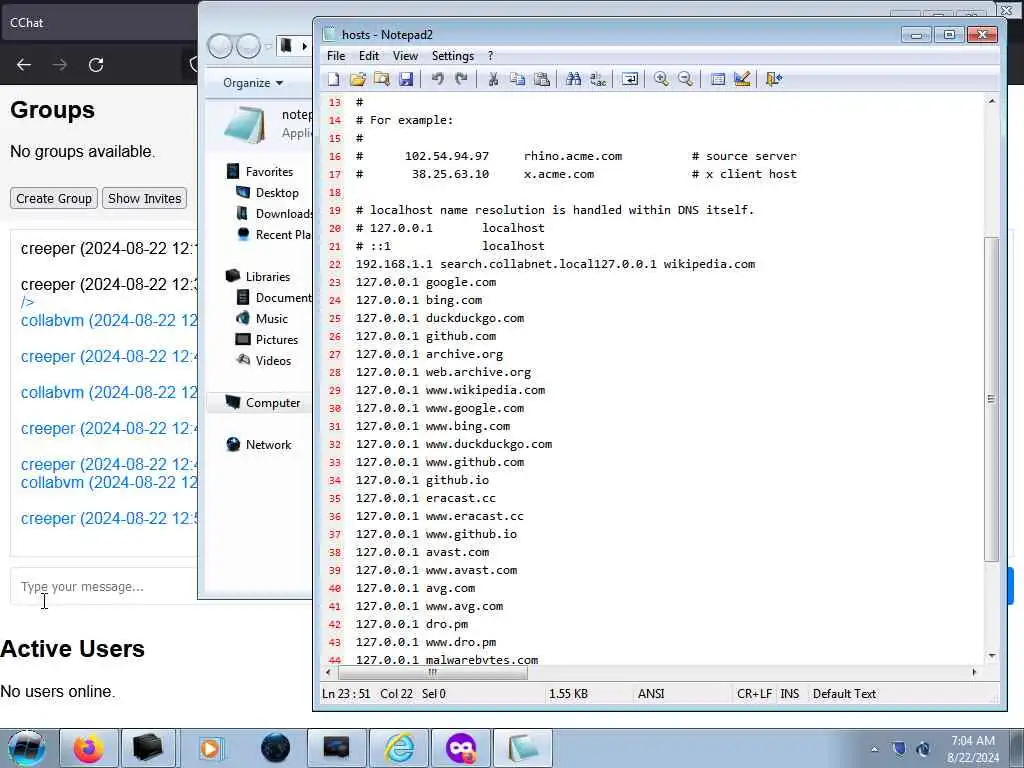
Task: Click the browser reload icon in CChat window
Action: click(96, 65)
